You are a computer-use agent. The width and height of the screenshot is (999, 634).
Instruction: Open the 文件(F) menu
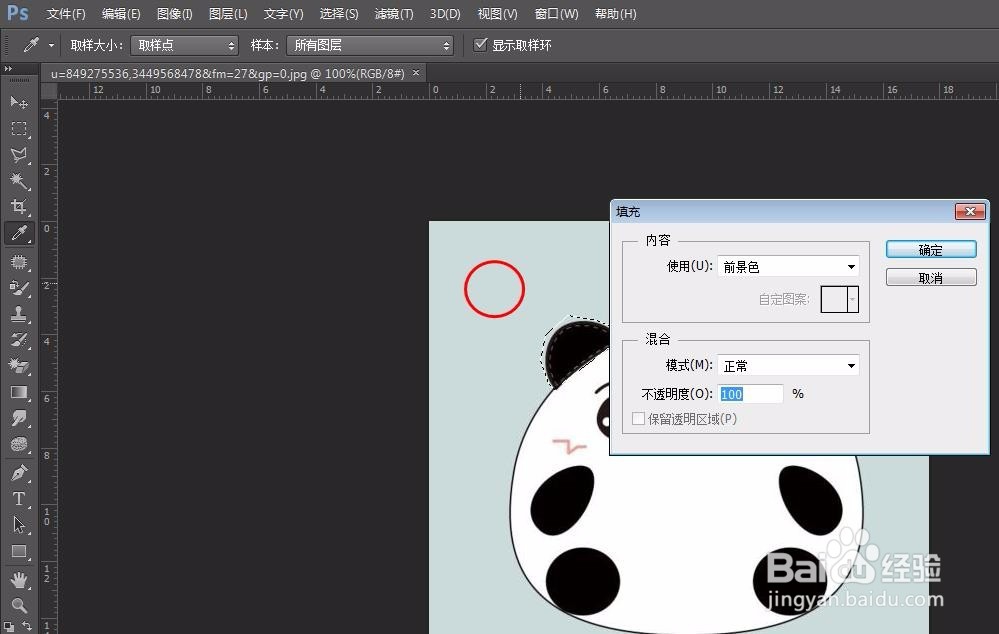click(66, 13)
